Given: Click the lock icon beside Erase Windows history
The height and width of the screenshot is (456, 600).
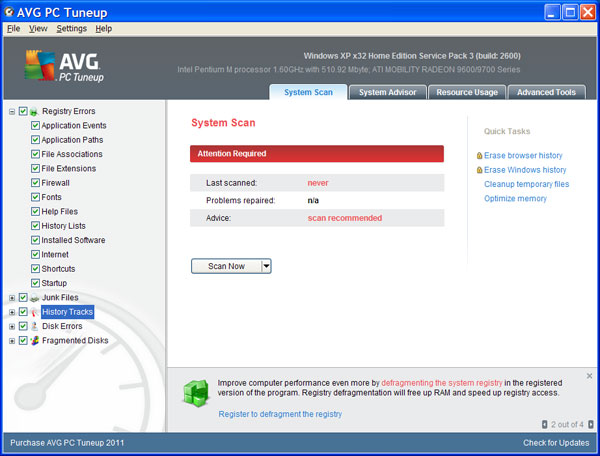Looking at the screenshot, I should [479, 170].
